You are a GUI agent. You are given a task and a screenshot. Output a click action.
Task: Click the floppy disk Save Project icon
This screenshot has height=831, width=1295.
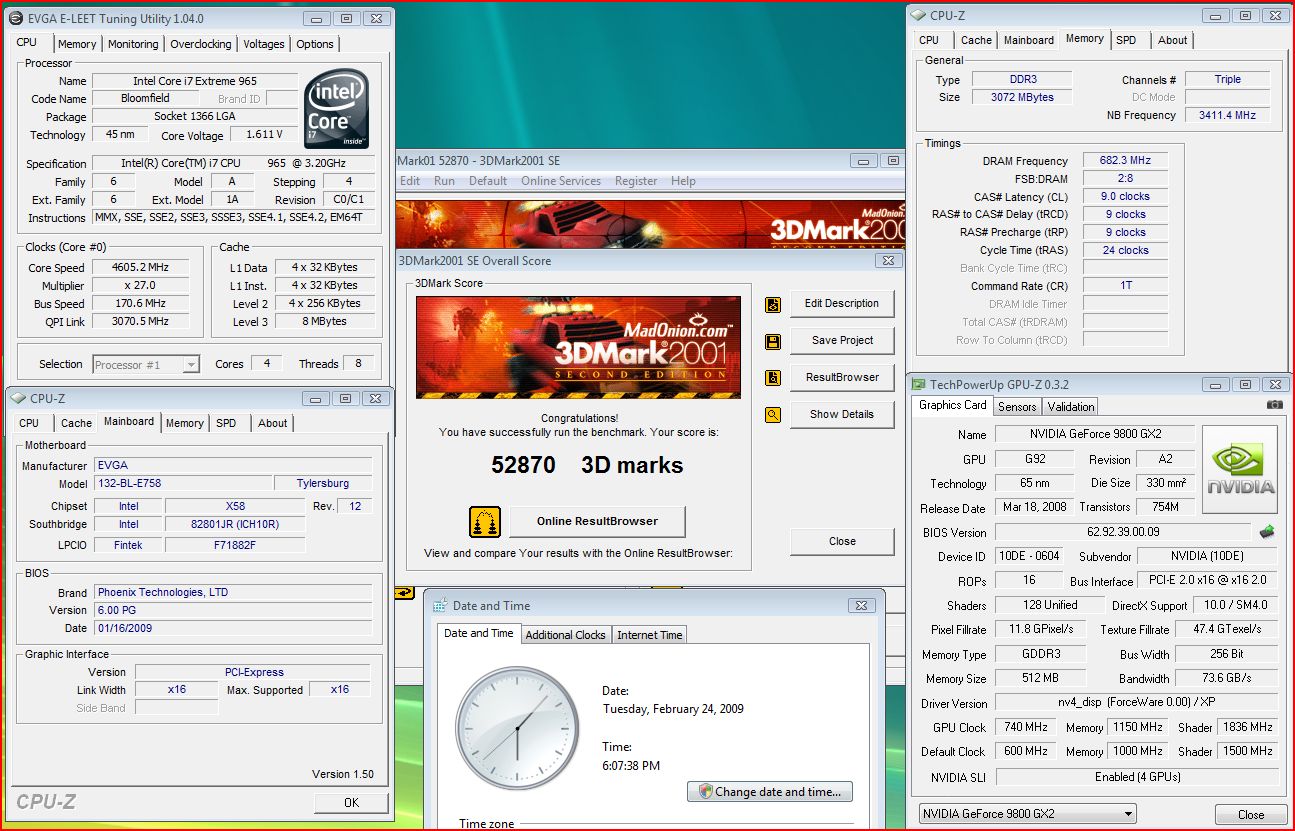pos(772,342)
